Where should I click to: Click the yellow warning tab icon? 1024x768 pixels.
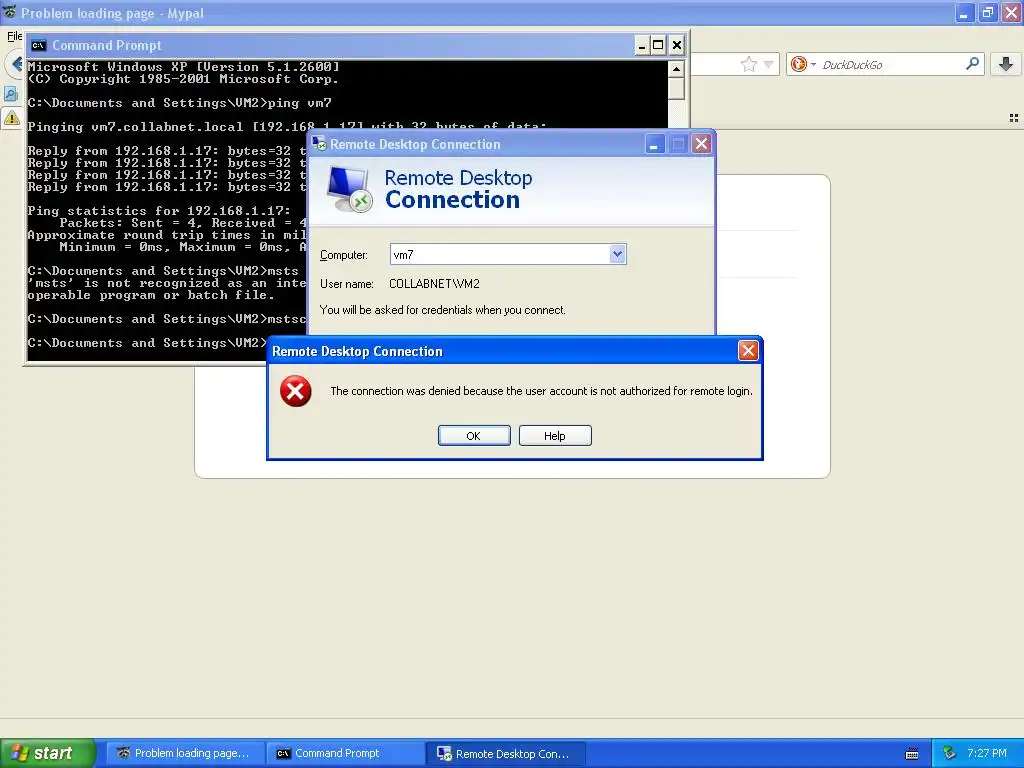click(x=12, y=118)
